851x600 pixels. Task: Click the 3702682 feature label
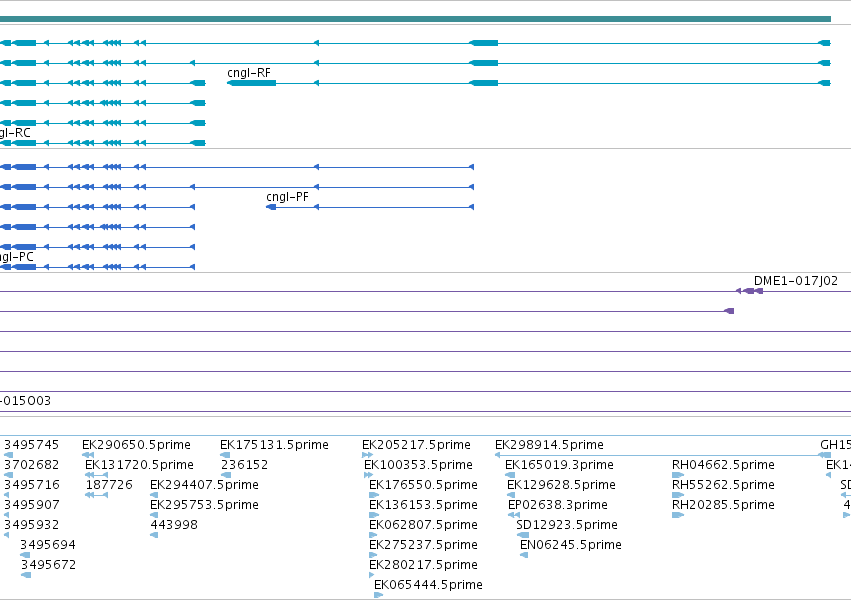tap(31, 465)
